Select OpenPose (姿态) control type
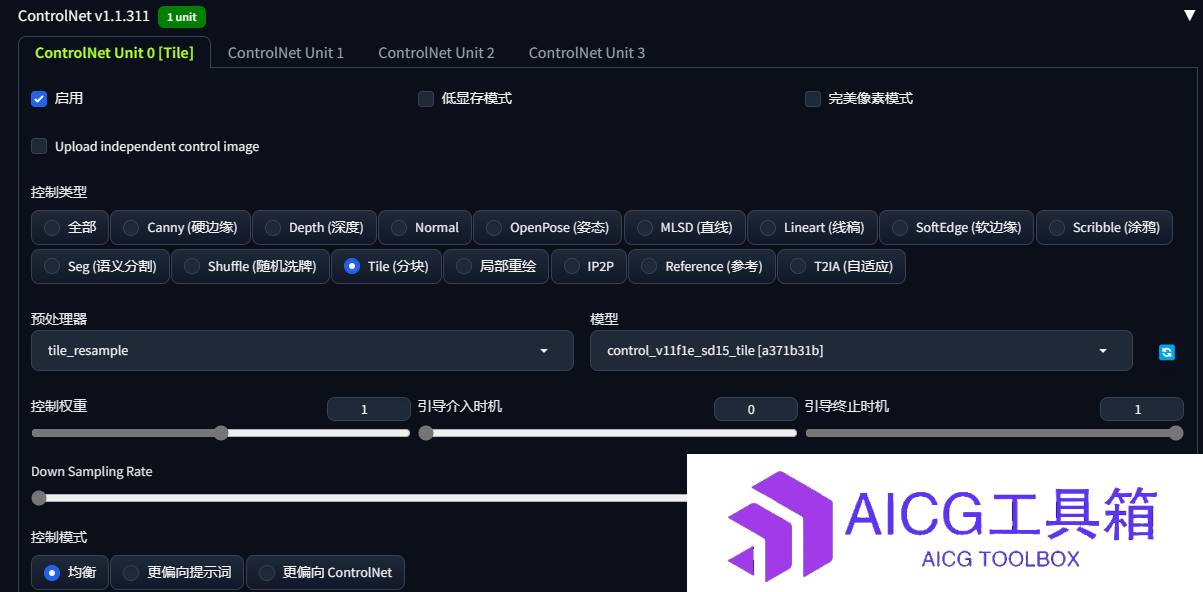1203x592 pixels. click(547, 227)
